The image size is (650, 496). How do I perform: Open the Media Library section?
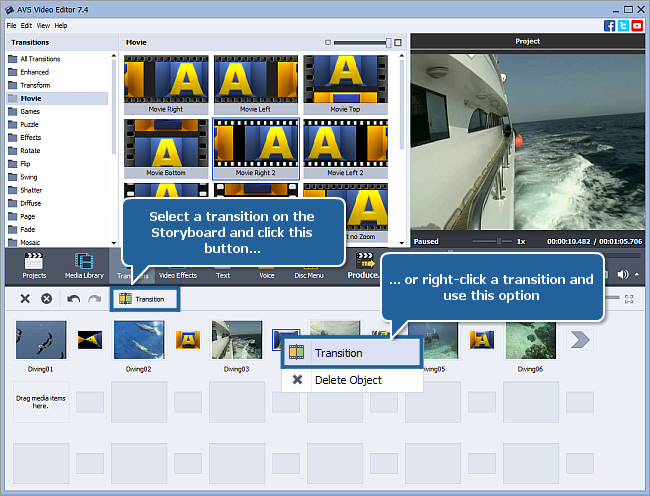click(x=84, y=266)
